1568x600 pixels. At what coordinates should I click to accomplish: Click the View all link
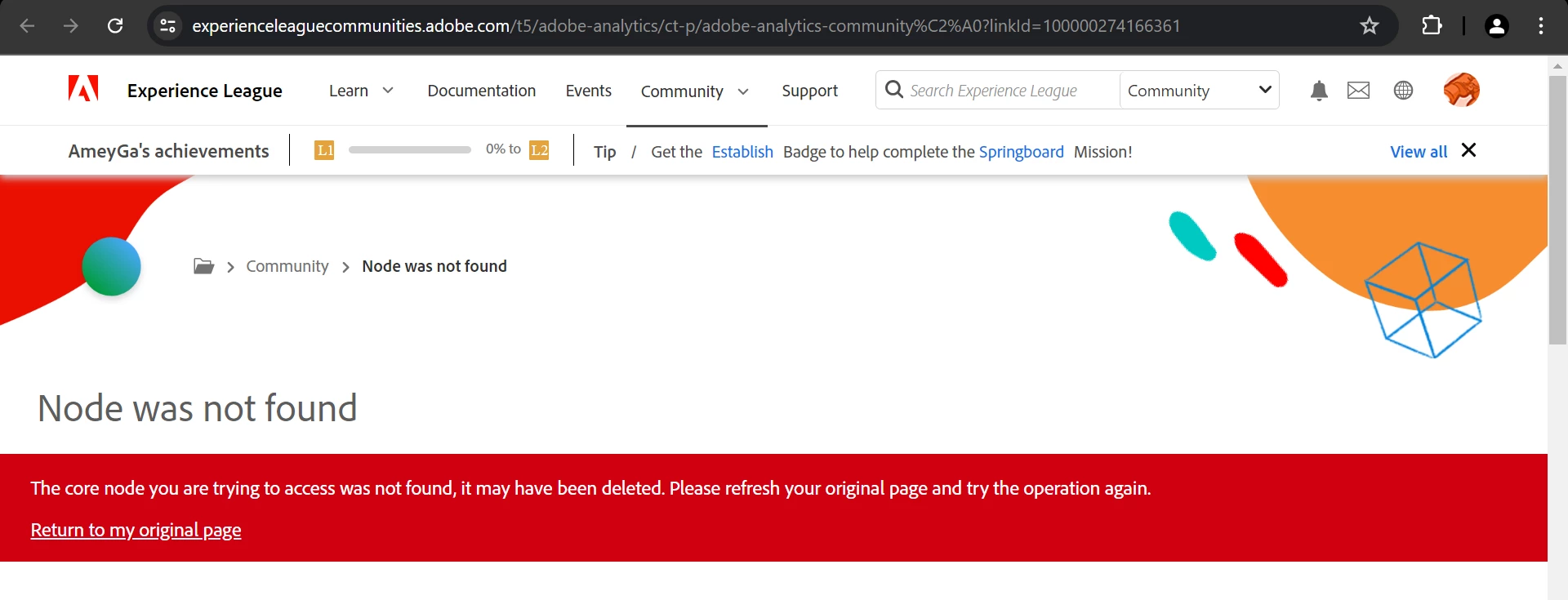coord(1419,152)
